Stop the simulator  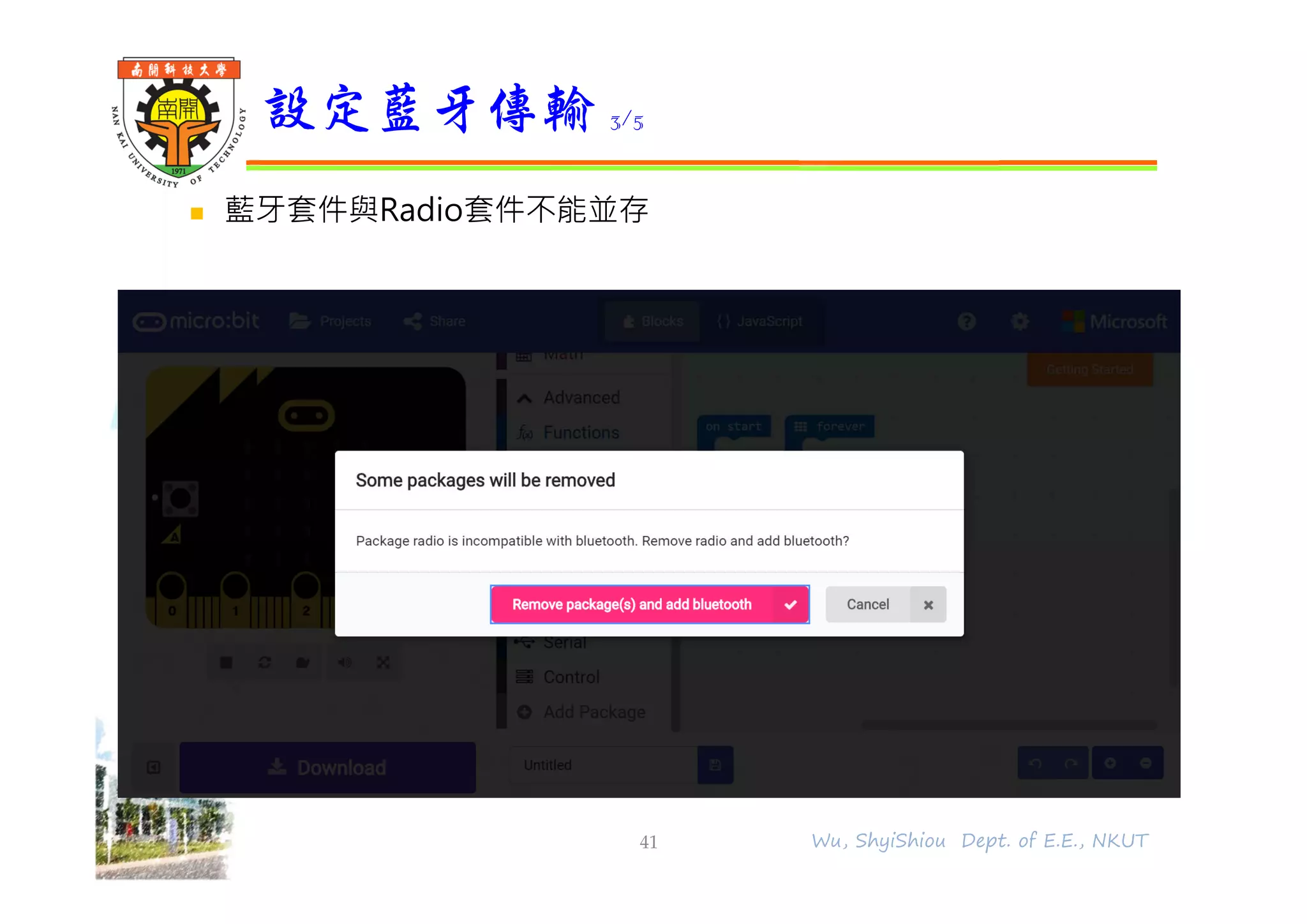tap(226, 663)
